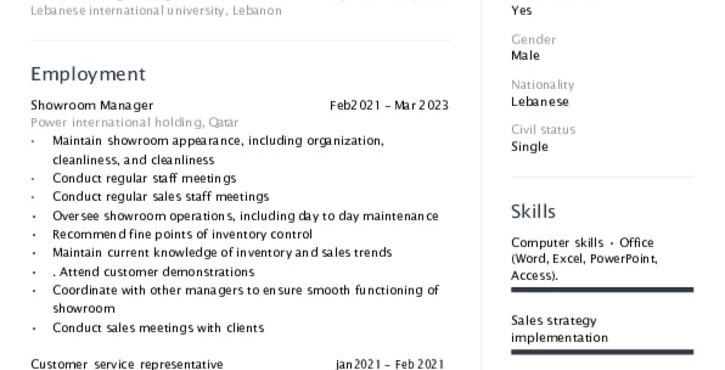Select the Lebanese nationality value
Screen dimensions: 725x370
(540, 101)
